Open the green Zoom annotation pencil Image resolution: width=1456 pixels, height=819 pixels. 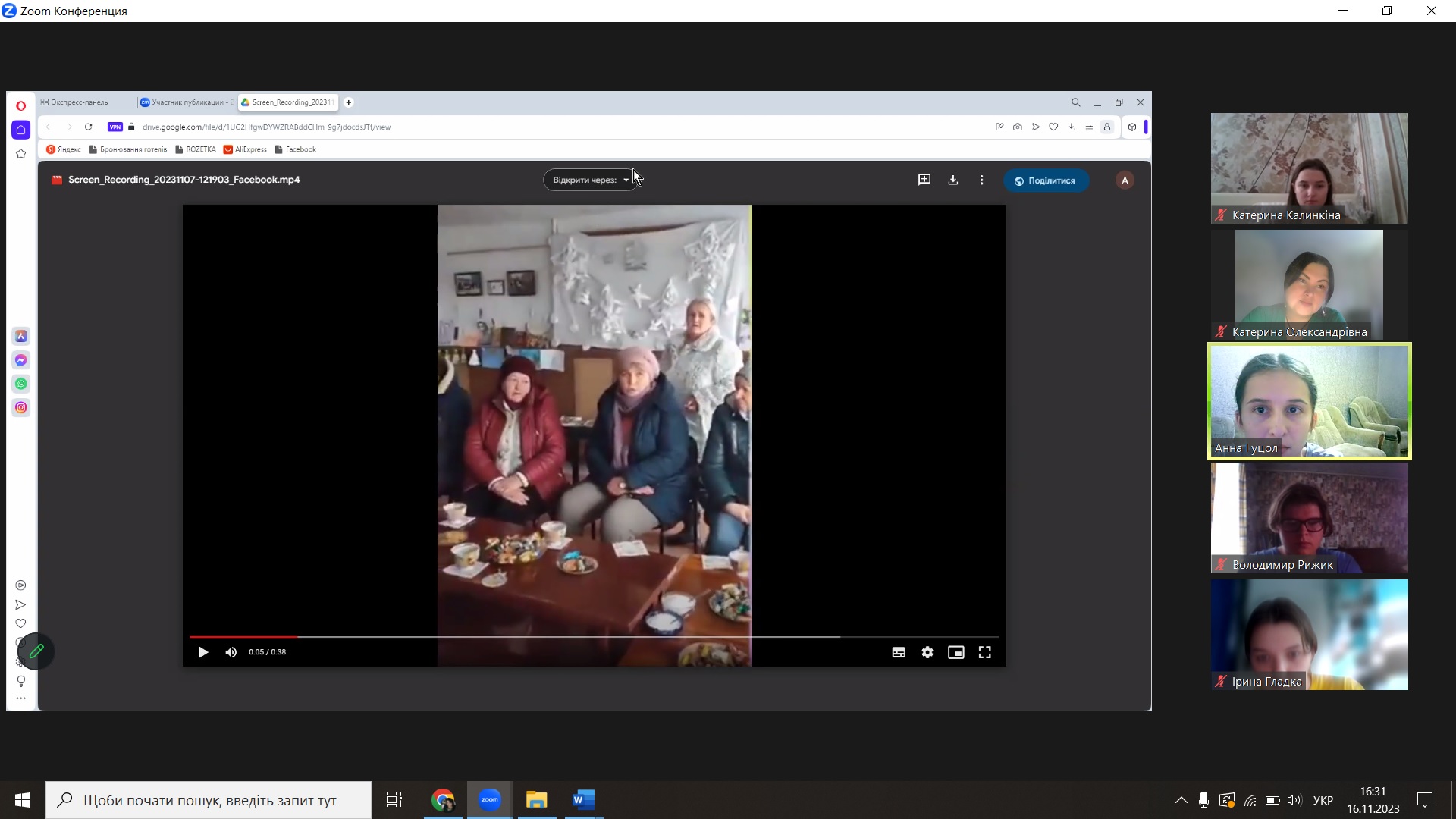coord(36,651)
